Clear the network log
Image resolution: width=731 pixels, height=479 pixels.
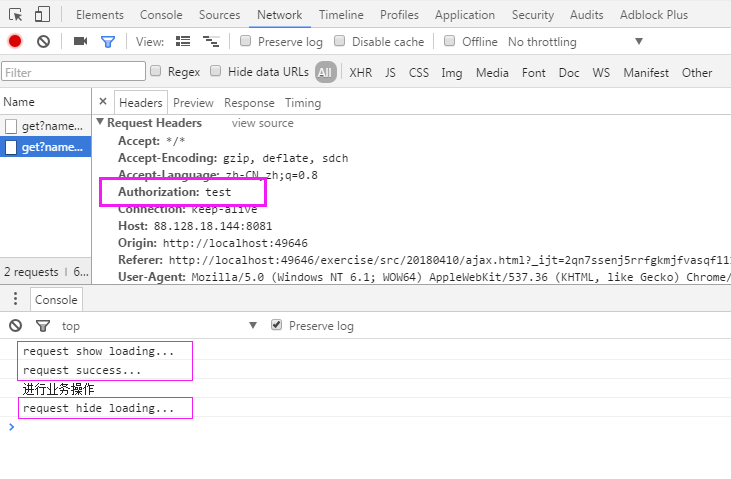click(43, 42)
